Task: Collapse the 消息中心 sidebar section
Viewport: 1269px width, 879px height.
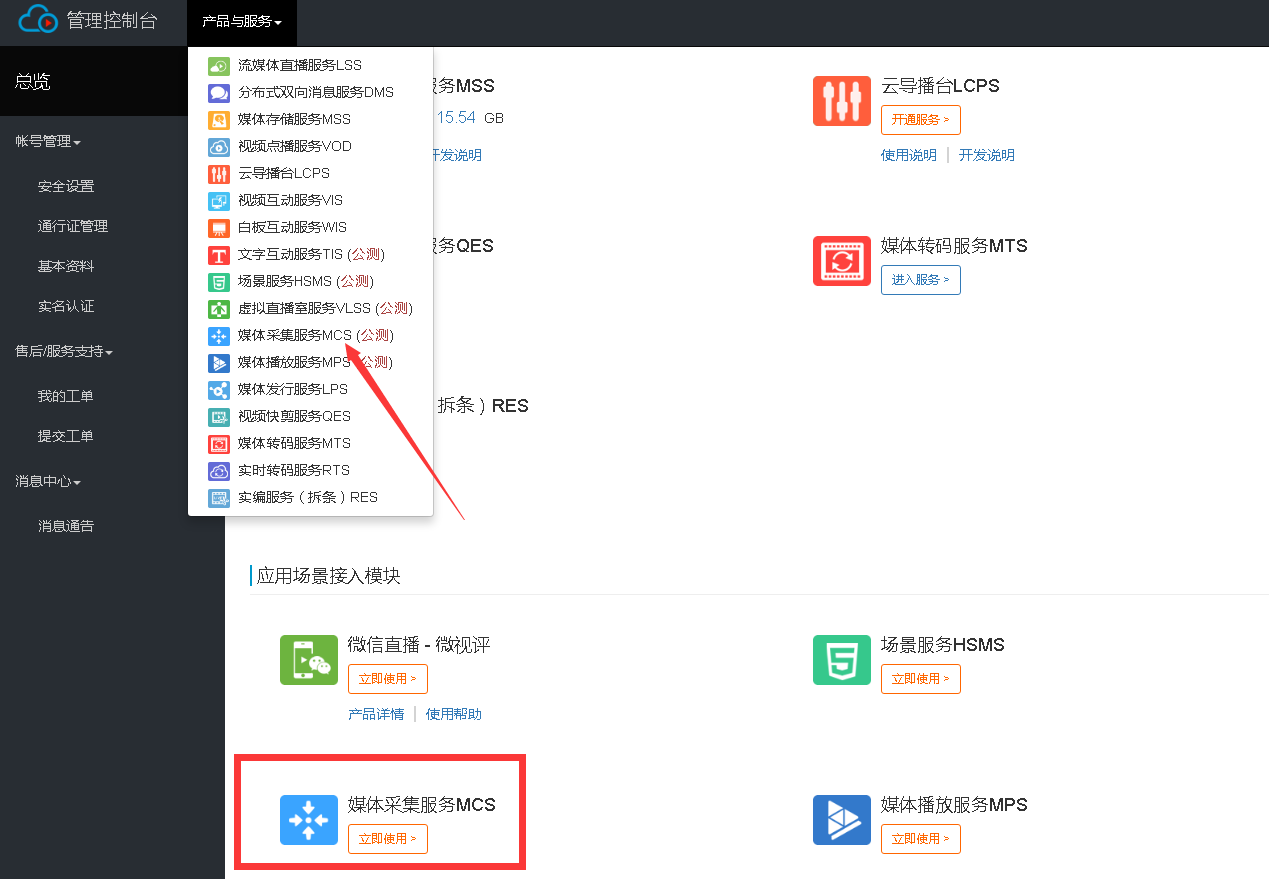Action: pyautogui.click(x=47, y=482)
